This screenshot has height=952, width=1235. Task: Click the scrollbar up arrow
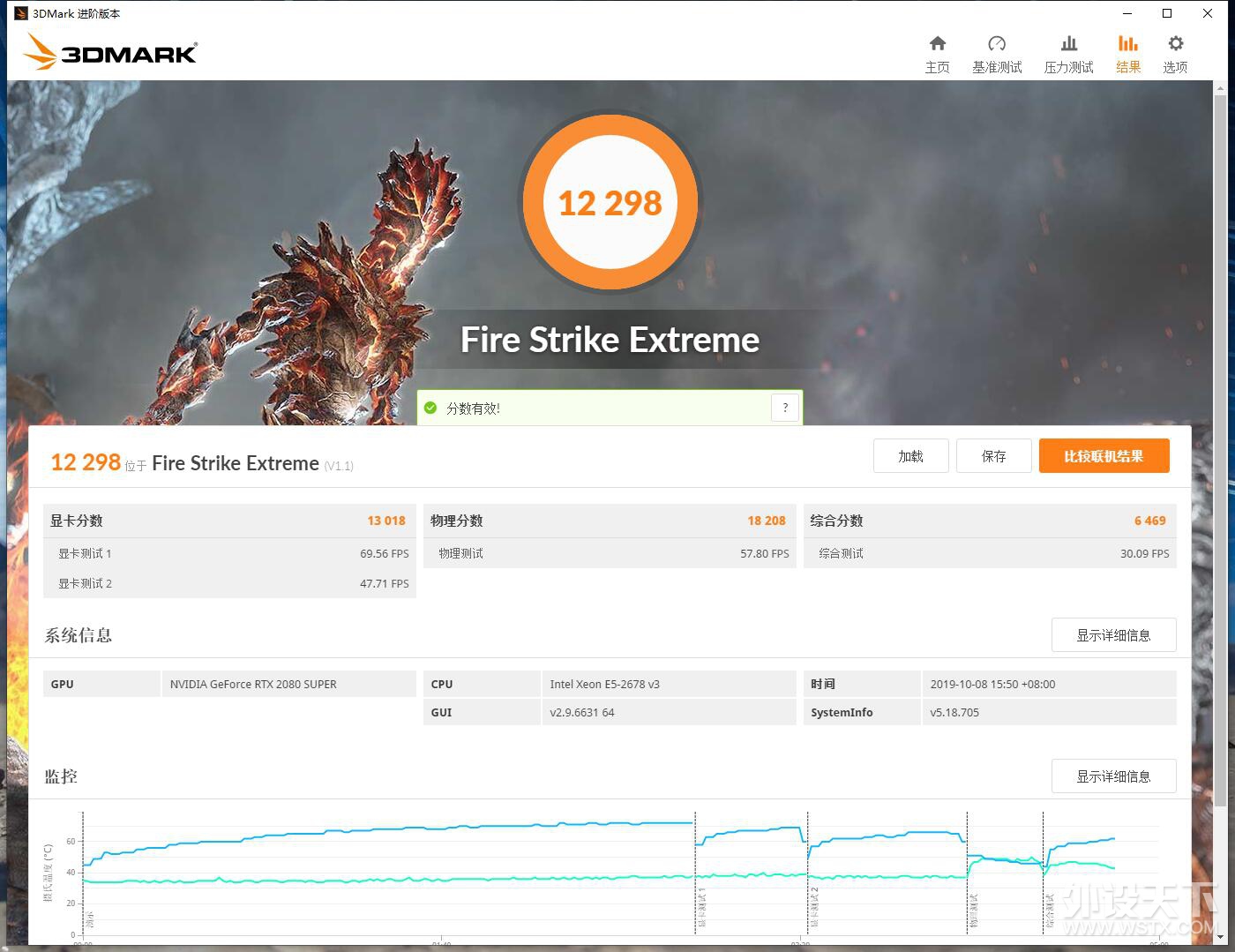1220,86
